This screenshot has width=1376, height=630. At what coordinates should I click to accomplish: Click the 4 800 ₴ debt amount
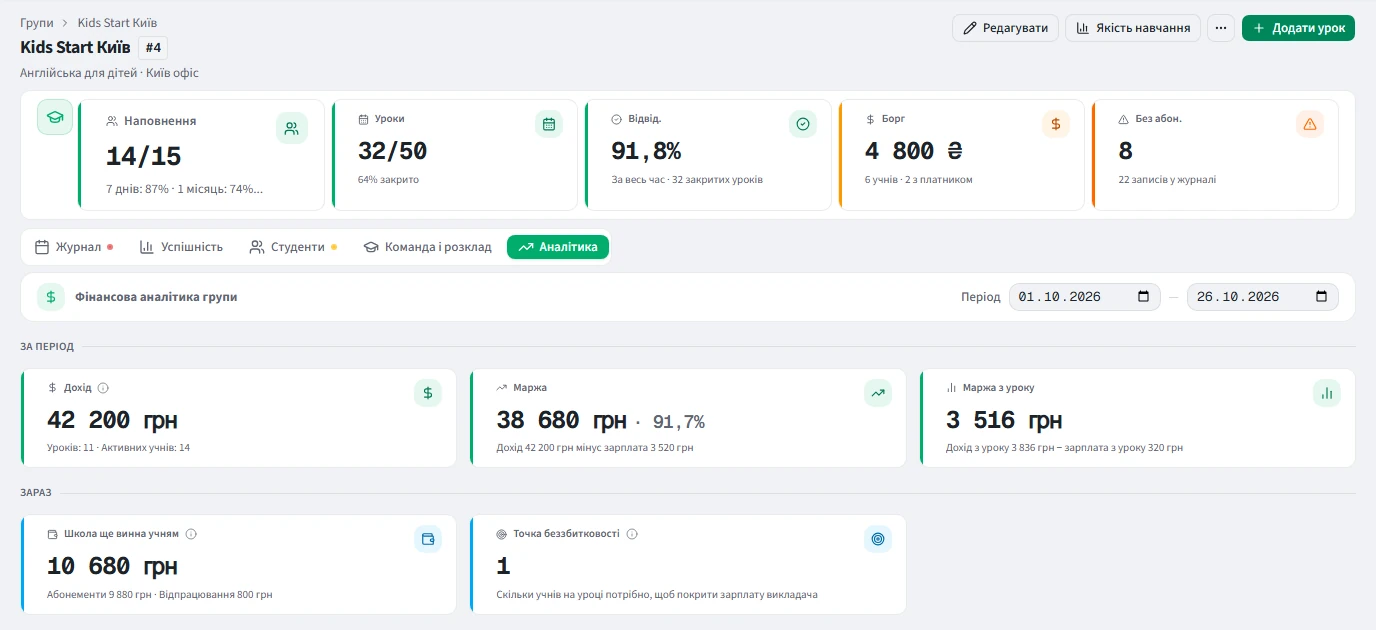click(x=913, y=151)
